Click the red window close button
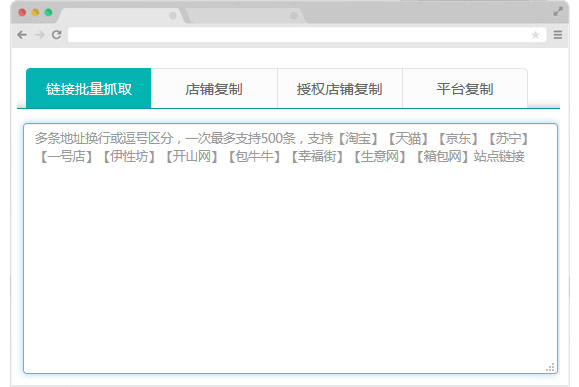This screenshot has height=387, width=579. pyautogui.click(x=22, y=13)
